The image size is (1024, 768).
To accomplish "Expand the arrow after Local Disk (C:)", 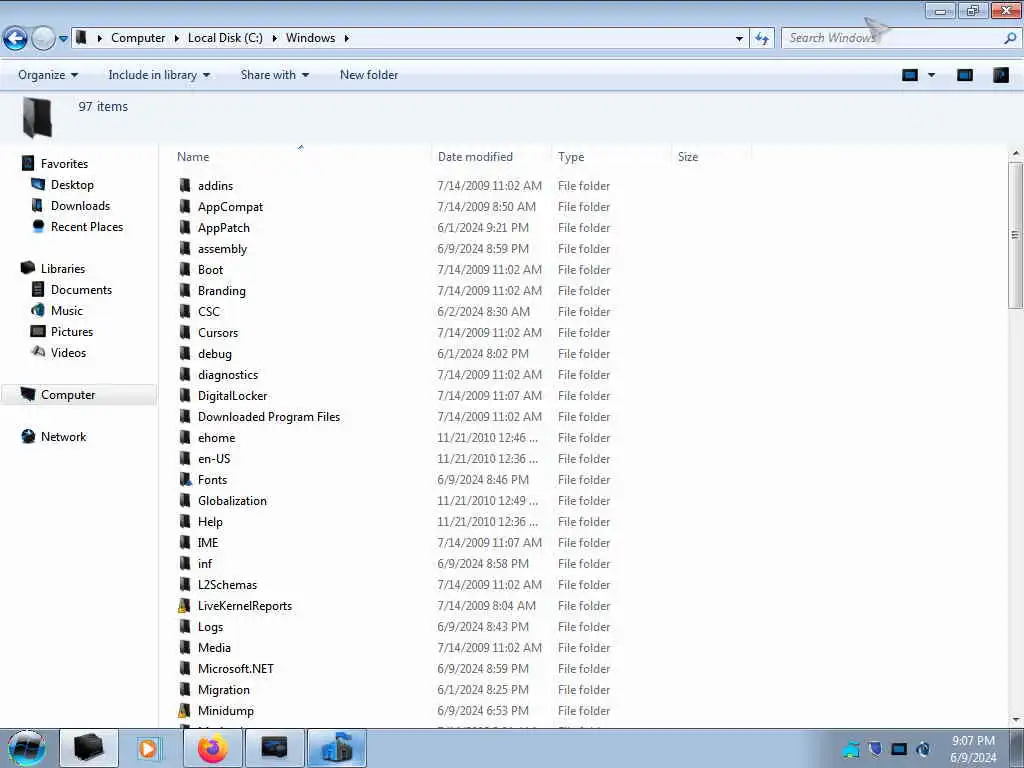I will click(x=274, y=39).
